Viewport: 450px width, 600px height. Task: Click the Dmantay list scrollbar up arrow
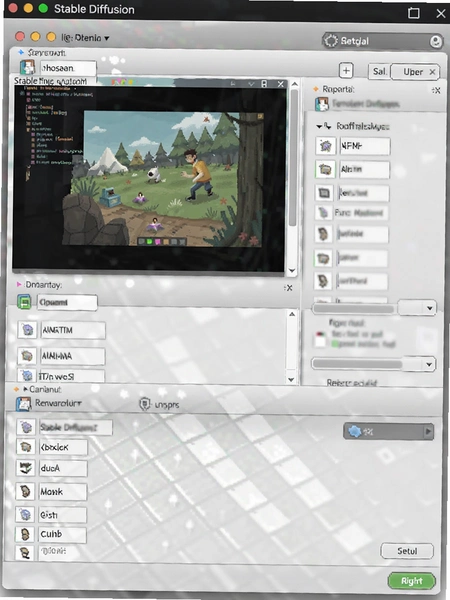292,314
